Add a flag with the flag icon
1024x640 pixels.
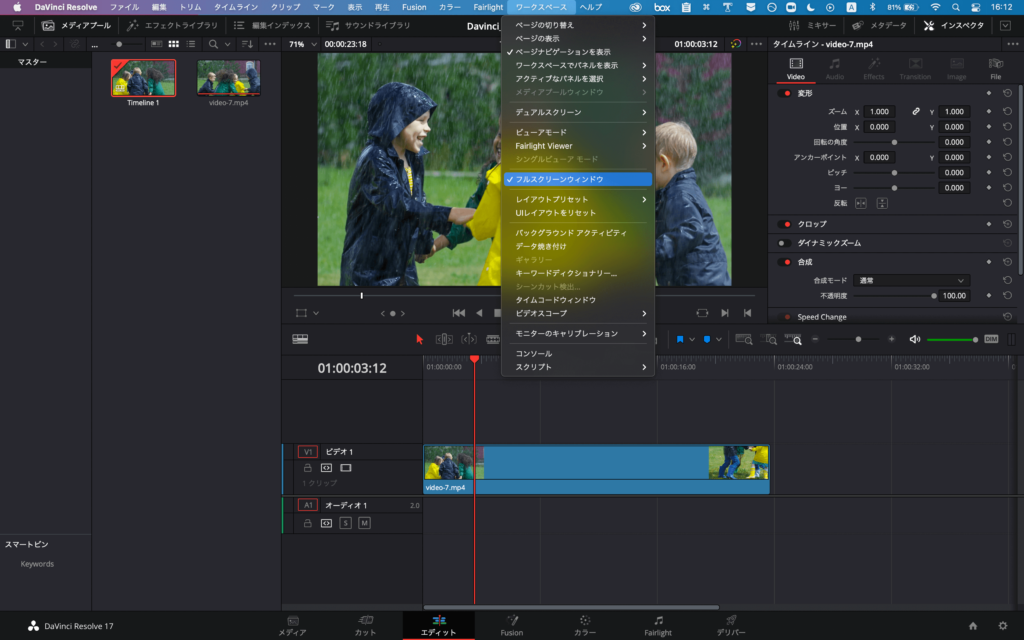coord(680,339)
